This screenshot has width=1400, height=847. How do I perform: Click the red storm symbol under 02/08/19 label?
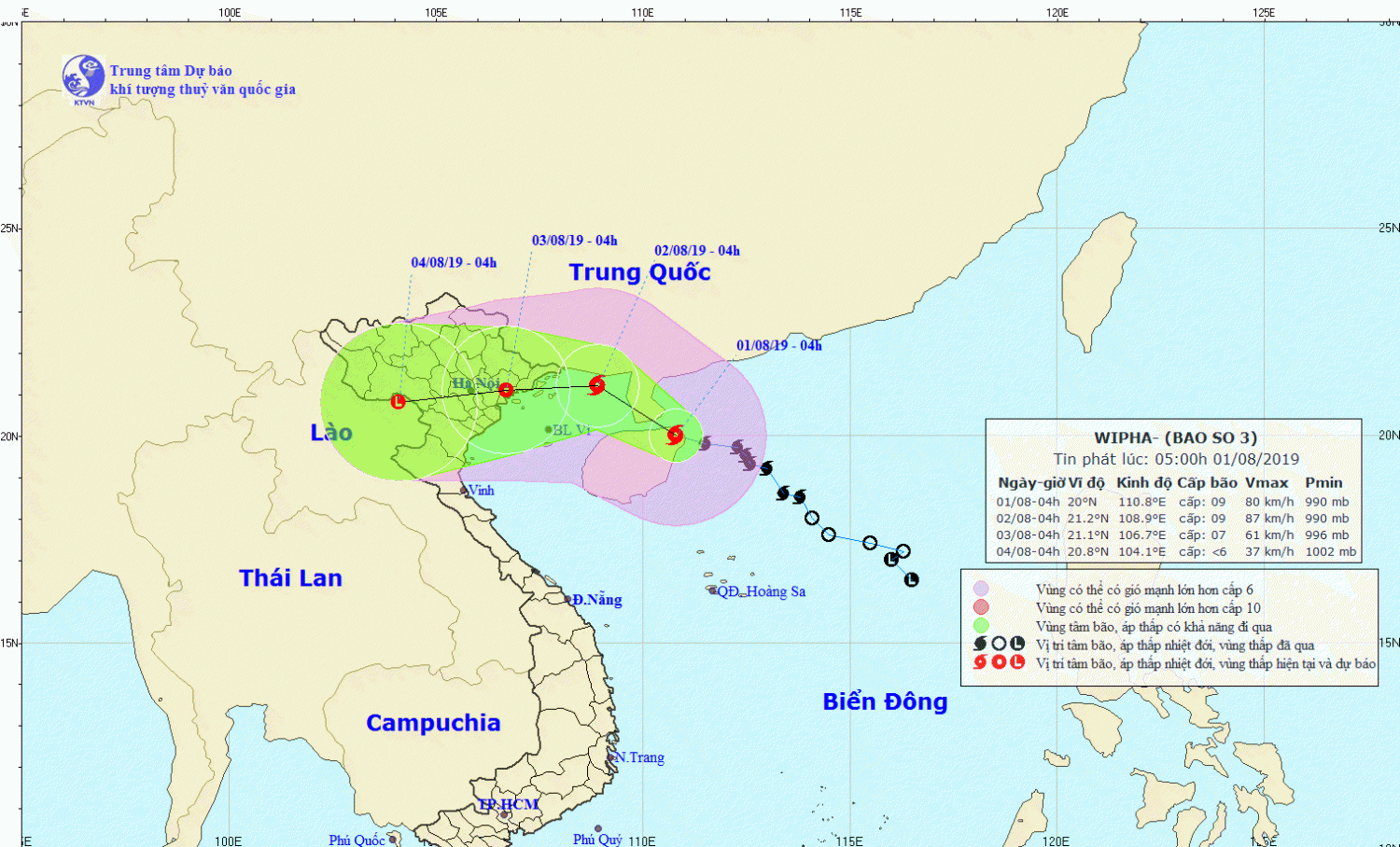click(x=597, y=384)
